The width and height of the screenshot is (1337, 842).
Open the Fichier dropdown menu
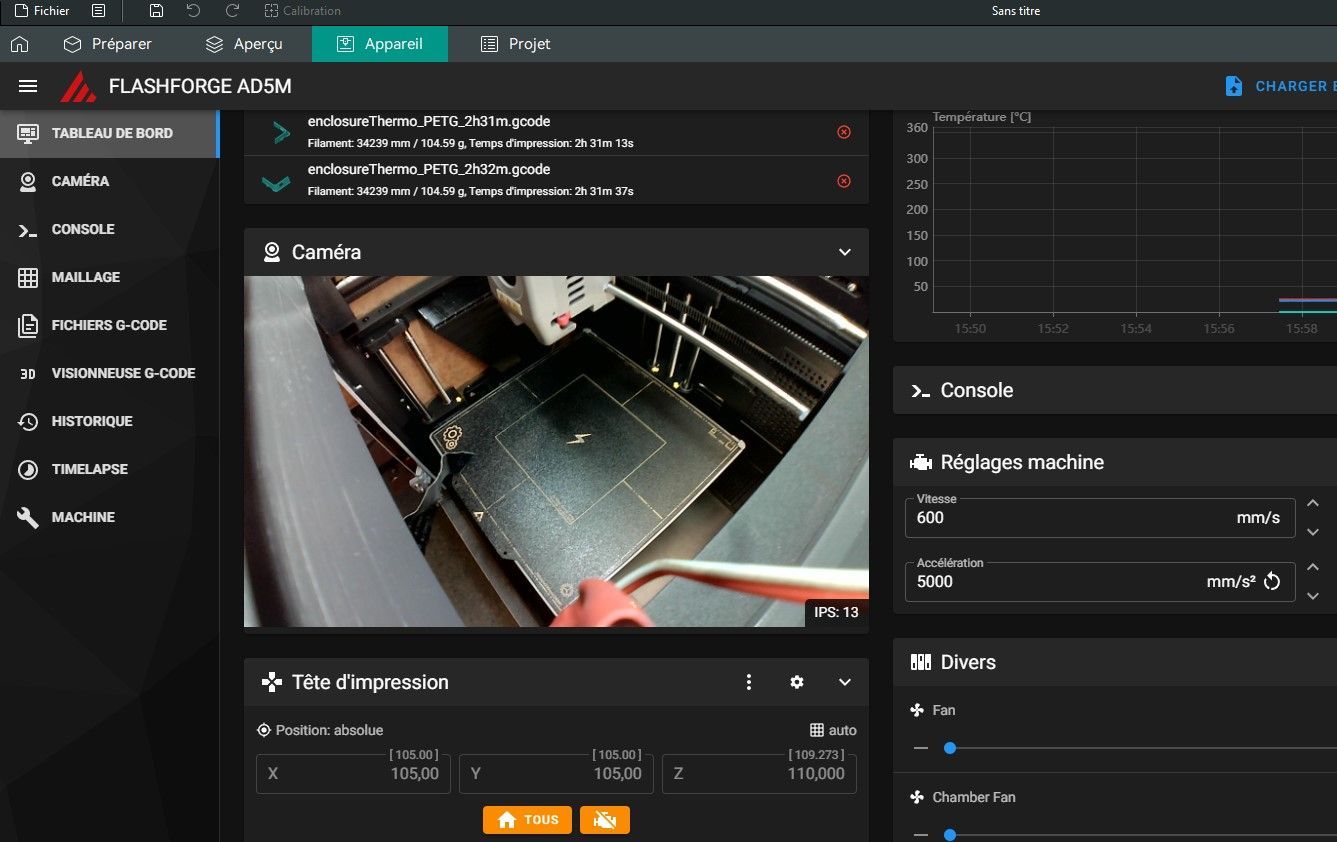pos(43,11)
